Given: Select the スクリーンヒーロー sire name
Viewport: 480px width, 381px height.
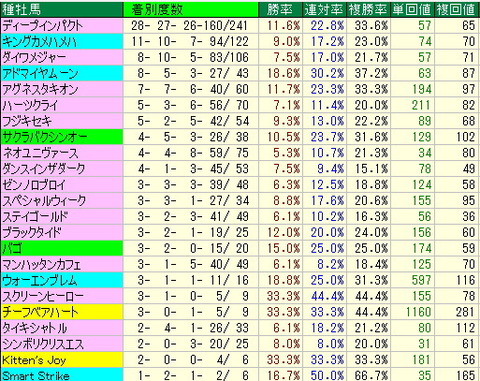Looking at the screenshot, I should pyautogui.click(x=43, y=296).
